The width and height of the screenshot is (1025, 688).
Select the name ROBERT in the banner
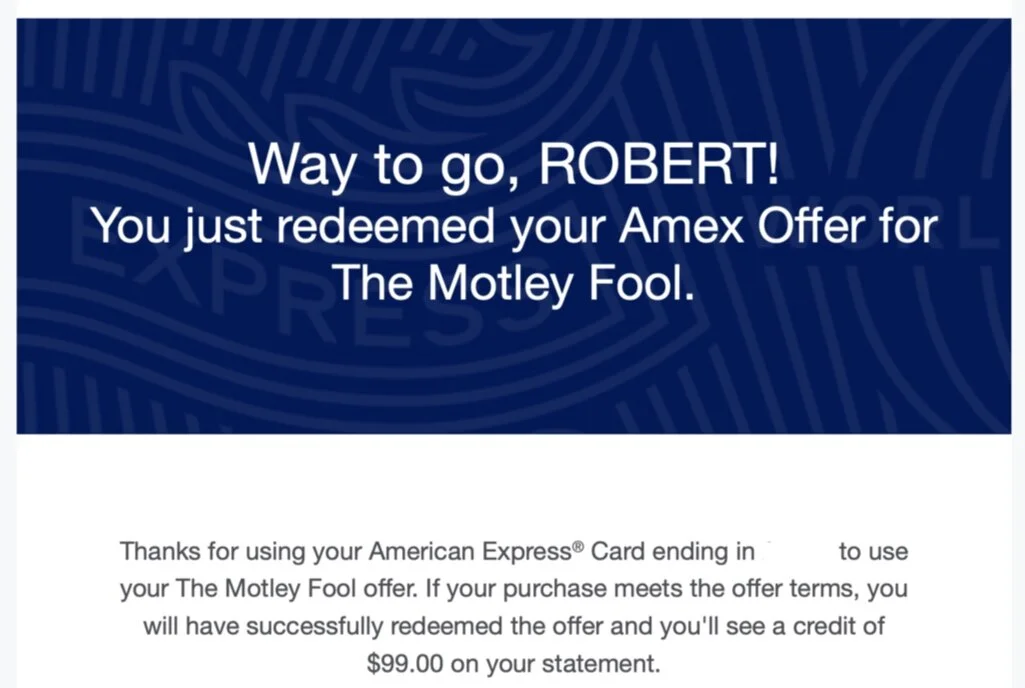659,163
